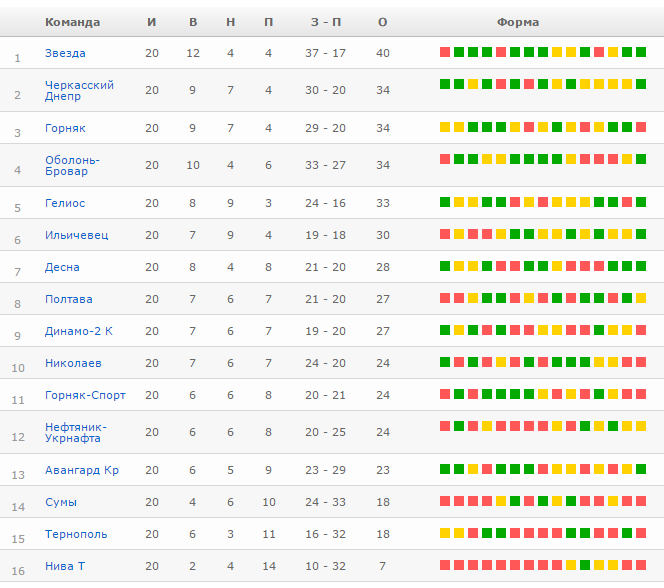Open the Звезда team page
This screenshot has height=588, width=664.
[65, 53]
